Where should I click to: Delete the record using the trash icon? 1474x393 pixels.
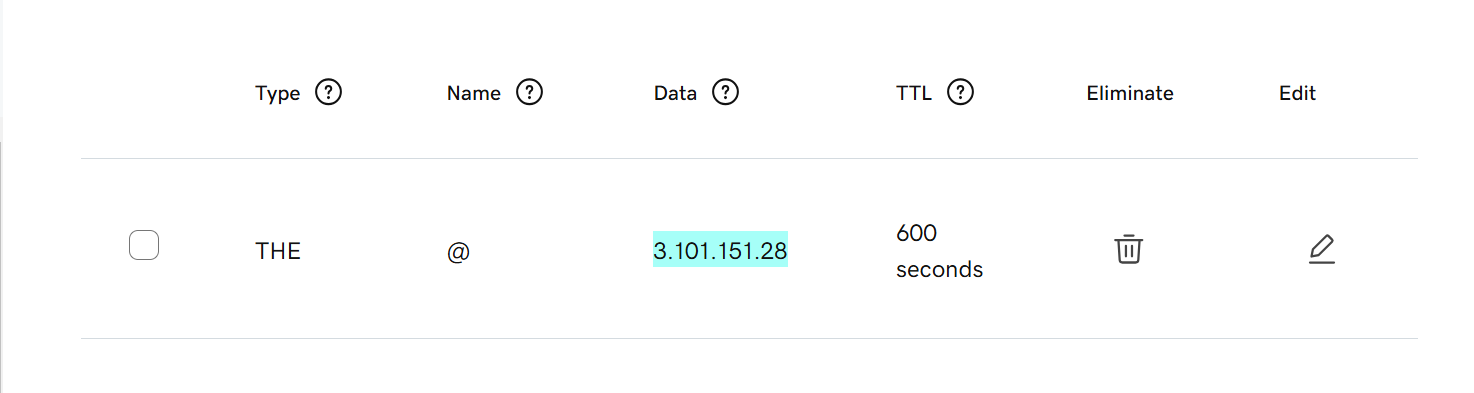[x=1129, y=249]
